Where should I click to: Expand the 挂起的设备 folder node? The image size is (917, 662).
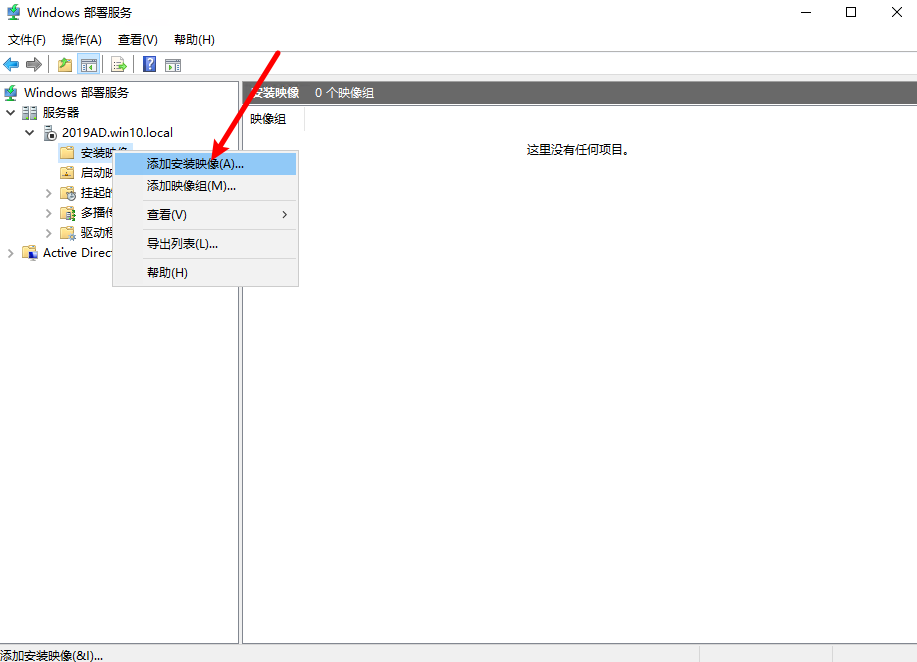pyautogui.click(x=48, y=193)
